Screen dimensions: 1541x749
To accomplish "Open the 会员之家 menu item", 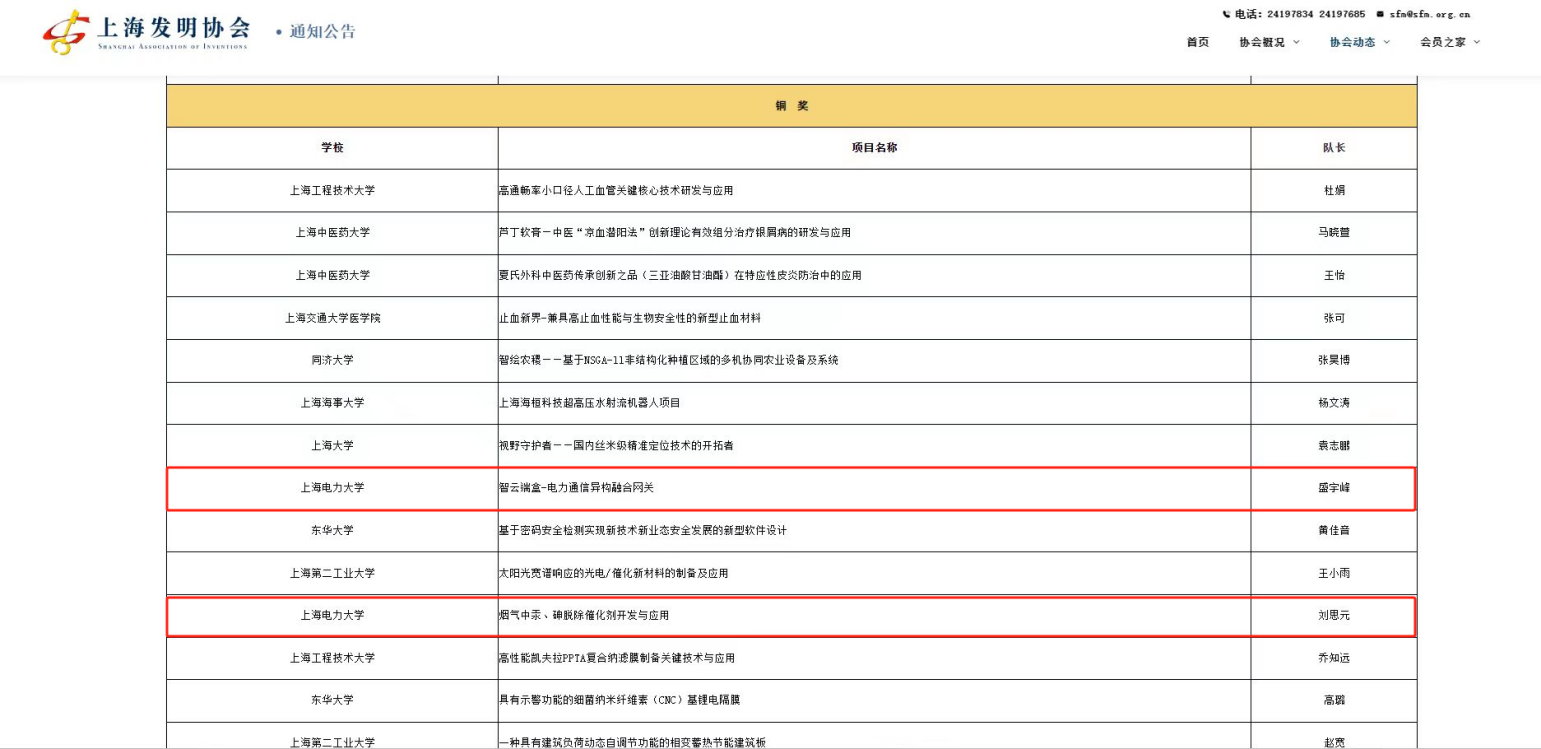I will pyautogui.click(x=1443, y=42).
